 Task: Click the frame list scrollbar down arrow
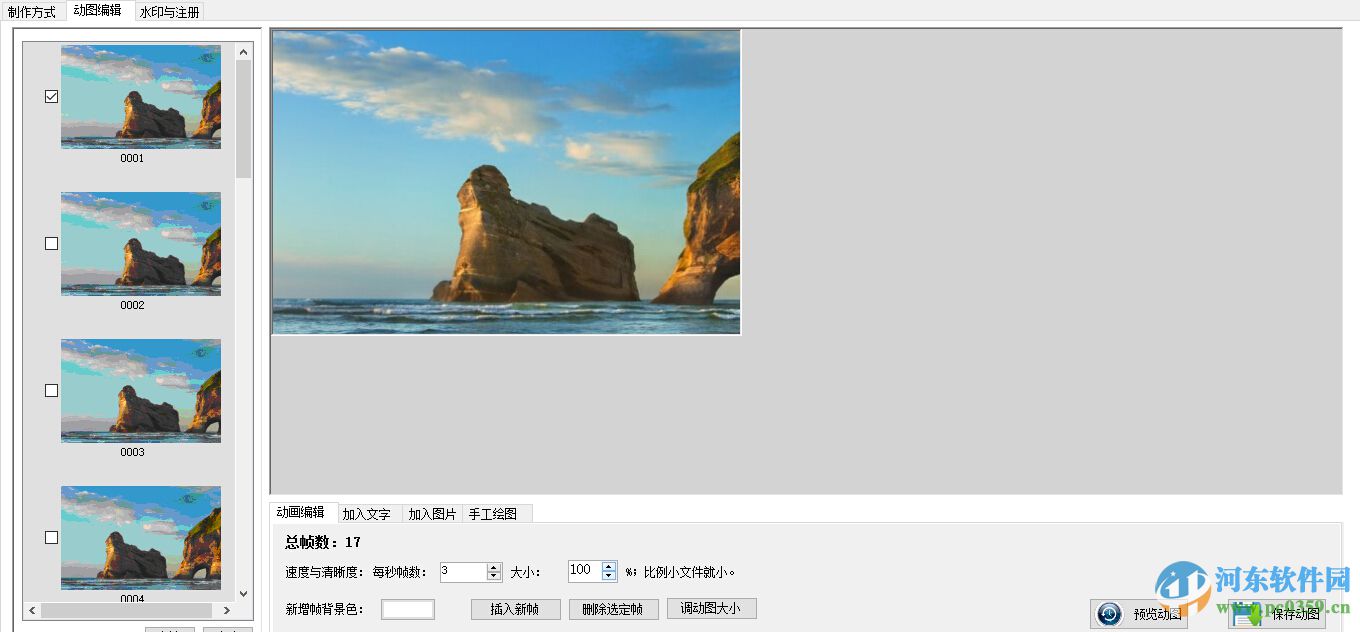point(243,590)
